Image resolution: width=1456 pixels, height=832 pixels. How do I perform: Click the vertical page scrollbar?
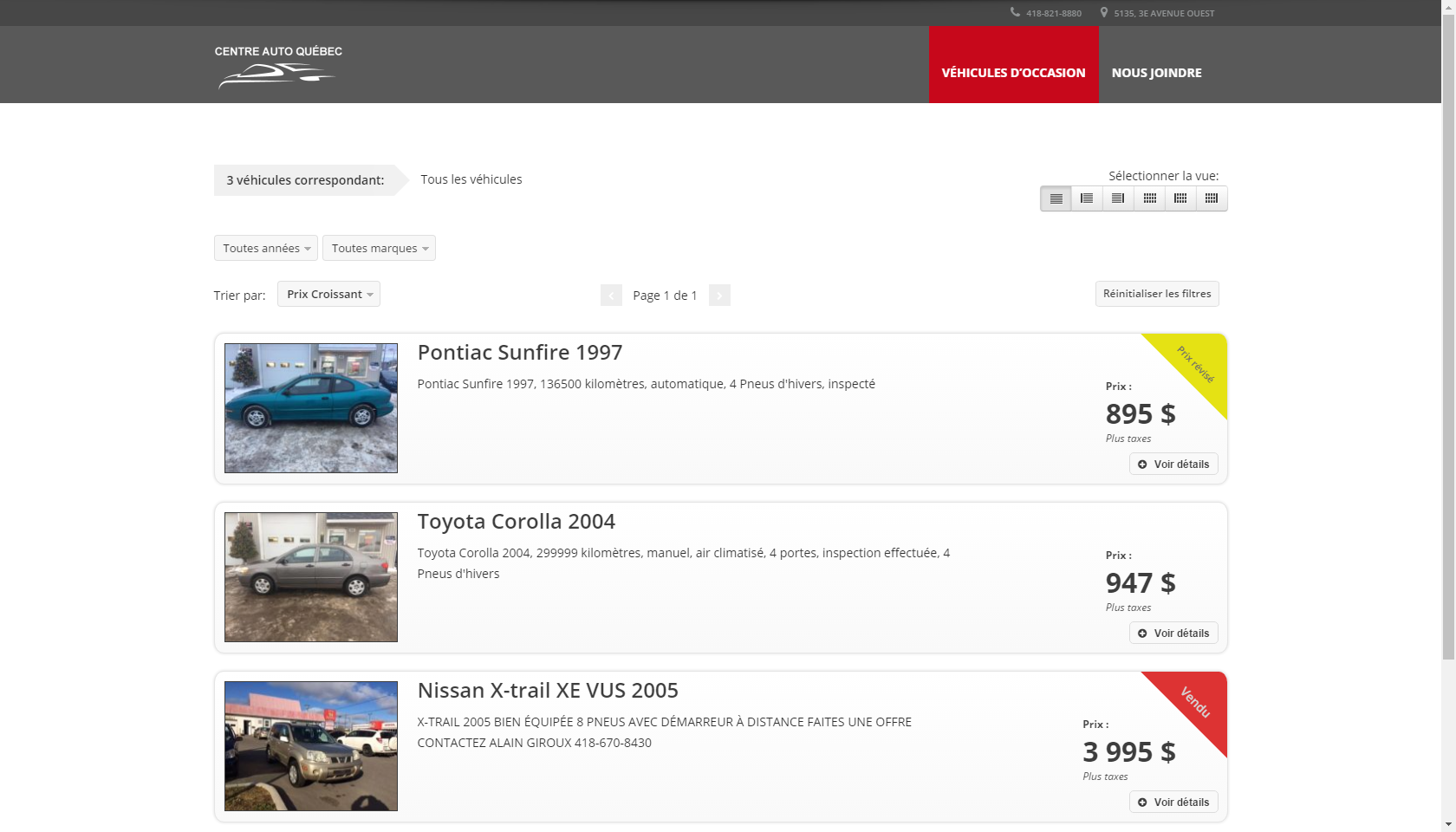1448,338
